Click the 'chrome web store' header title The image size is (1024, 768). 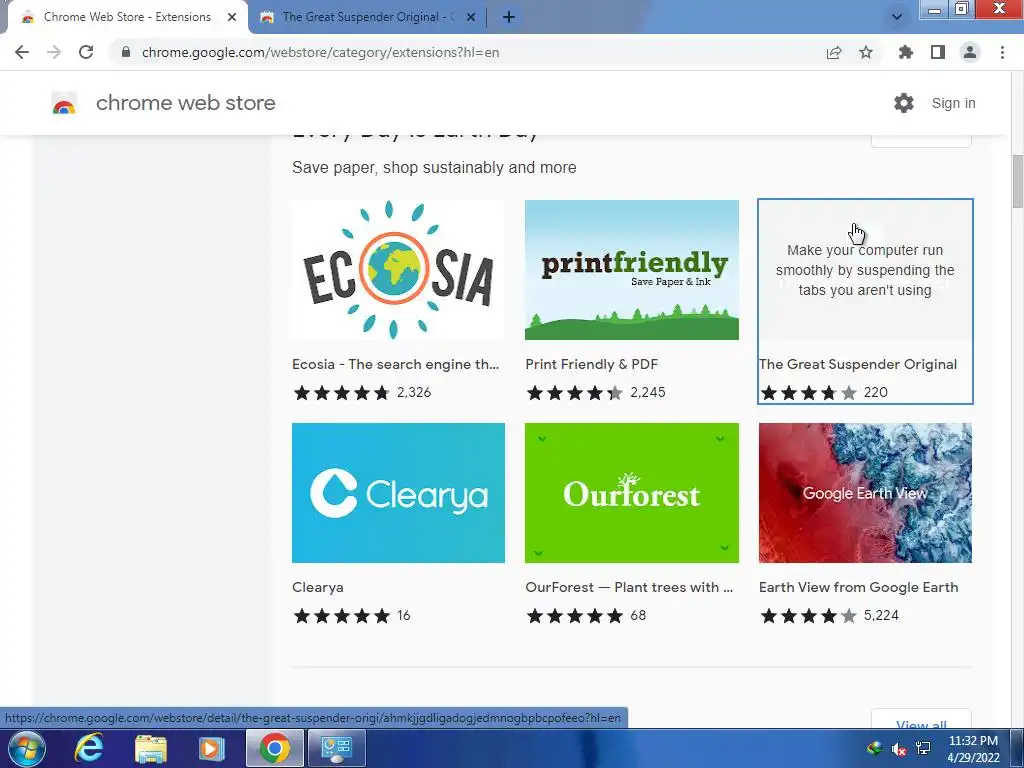[x=185, y=103]
